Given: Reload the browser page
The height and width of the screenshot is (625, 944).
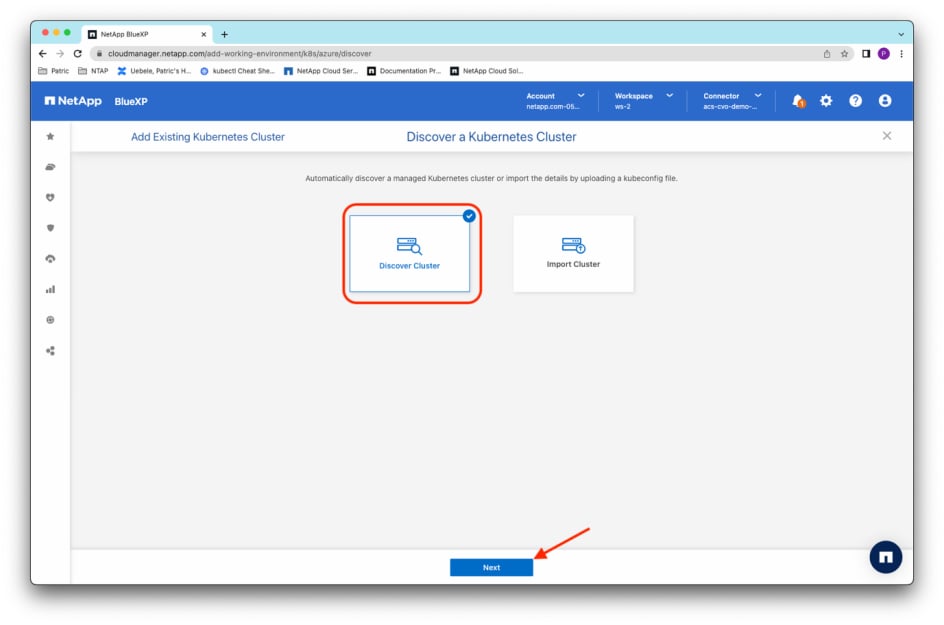Looking at the screenshot, I should (x=78, y=54).
